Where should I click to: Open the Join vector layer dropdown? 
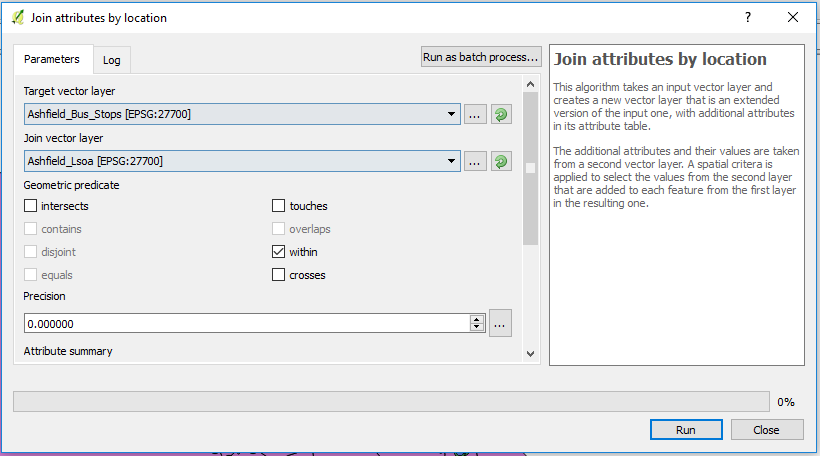point(242,161)
